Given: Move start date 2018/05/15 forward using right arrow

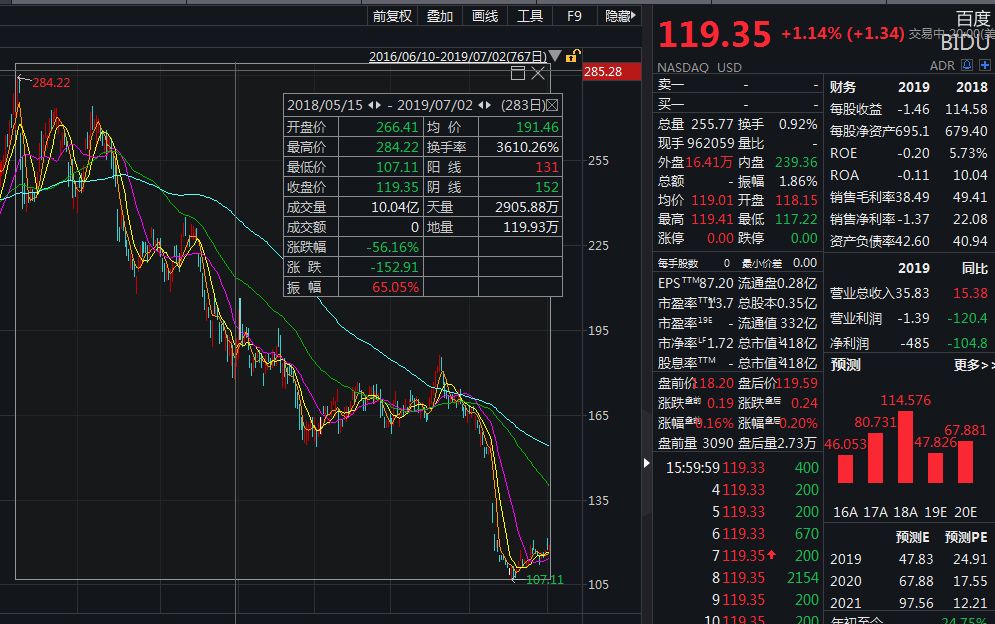Looking at the screenshot, I should (378, 105).
